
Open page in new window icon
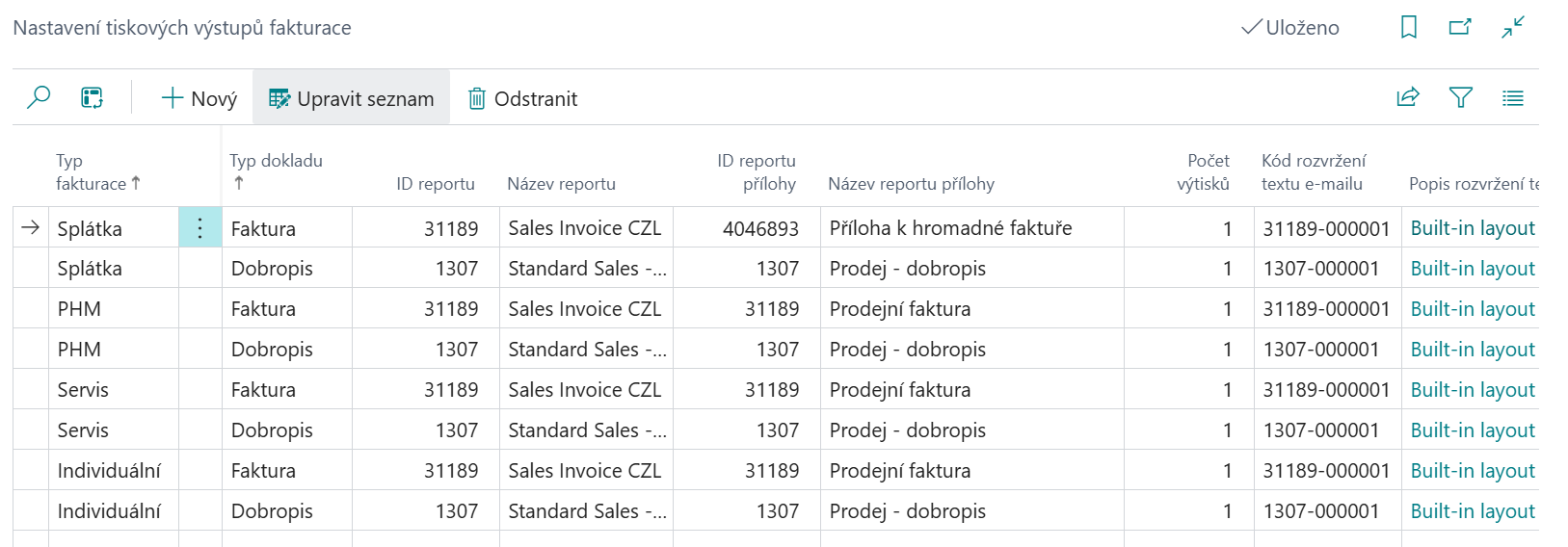(x=1460, y=28)
